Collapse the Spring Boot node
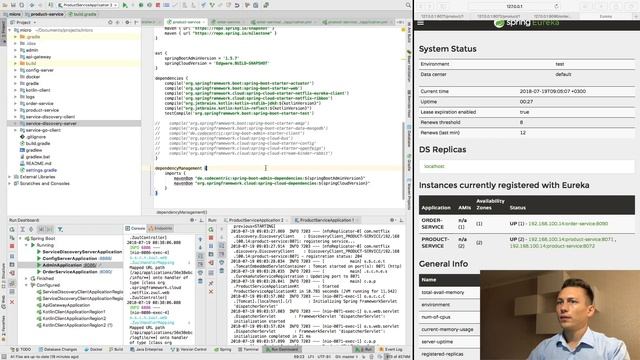The width and height of the screenshot is (640, 360). click(x=20, y=239)
